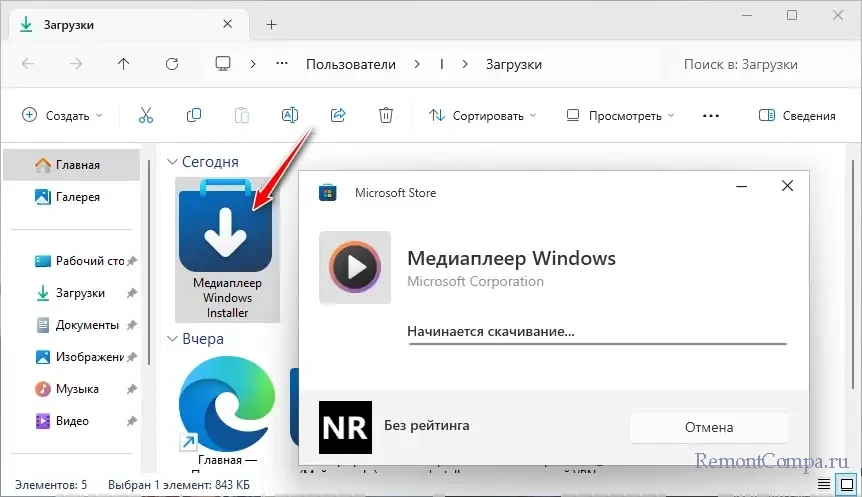Screen dimensions: 862x497
Task: Click the Медиаплеер Windows app icon in dialog
Action: coord(355,267)
